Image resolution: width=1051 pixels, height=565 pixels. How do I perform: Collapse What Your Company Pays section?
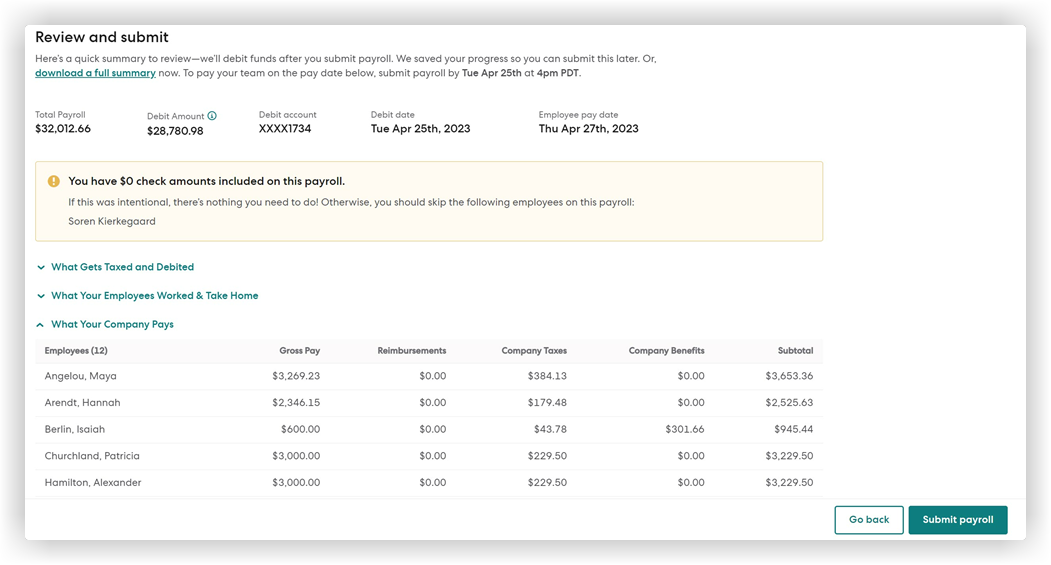point(105,324)
